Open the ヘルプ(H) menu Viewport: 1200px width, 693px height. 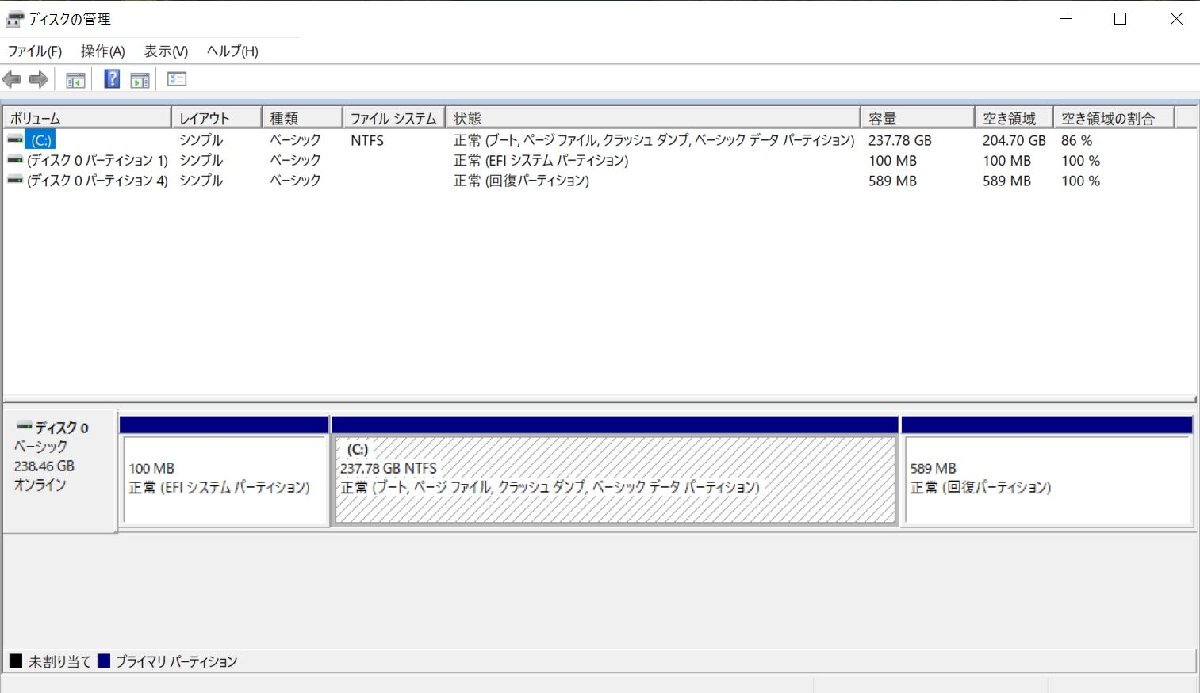[x=233, y=51]
